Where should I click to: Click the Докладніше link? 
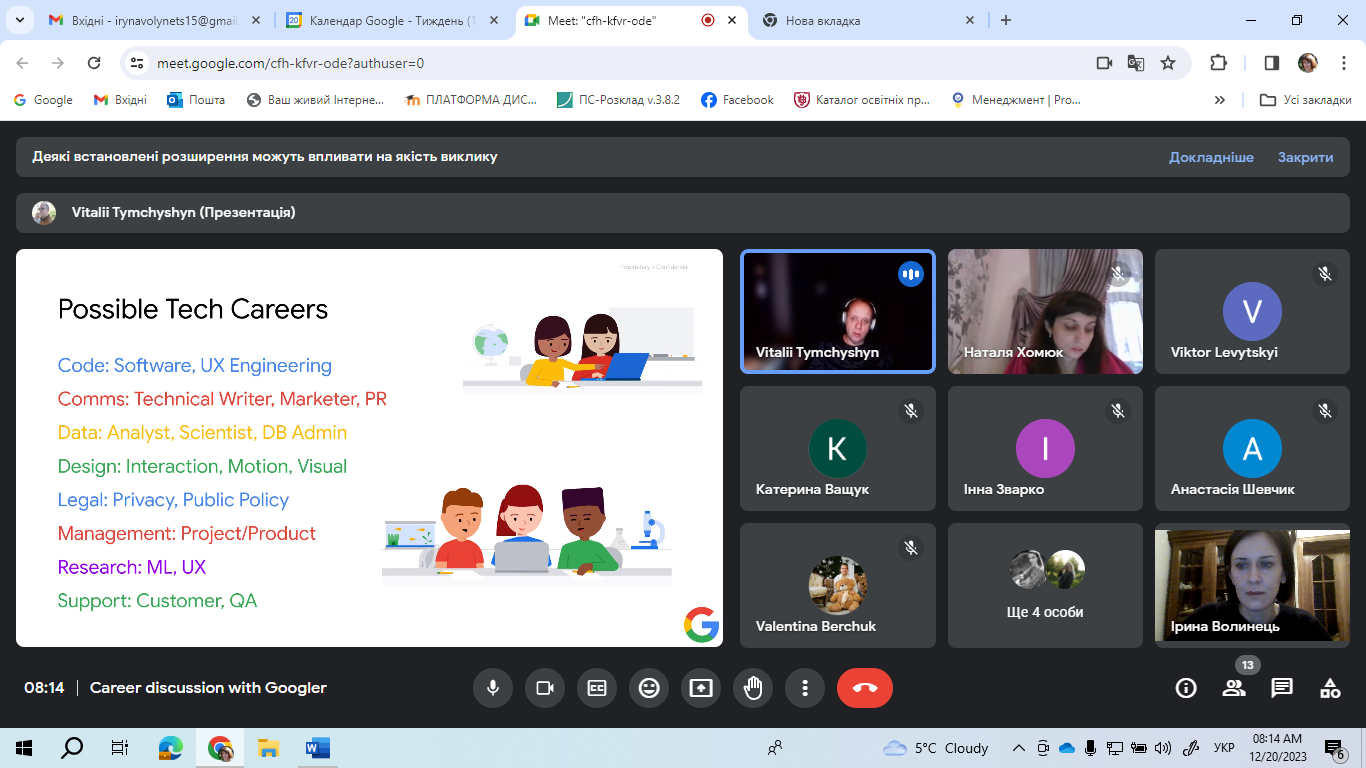[x=1211, y=157]
